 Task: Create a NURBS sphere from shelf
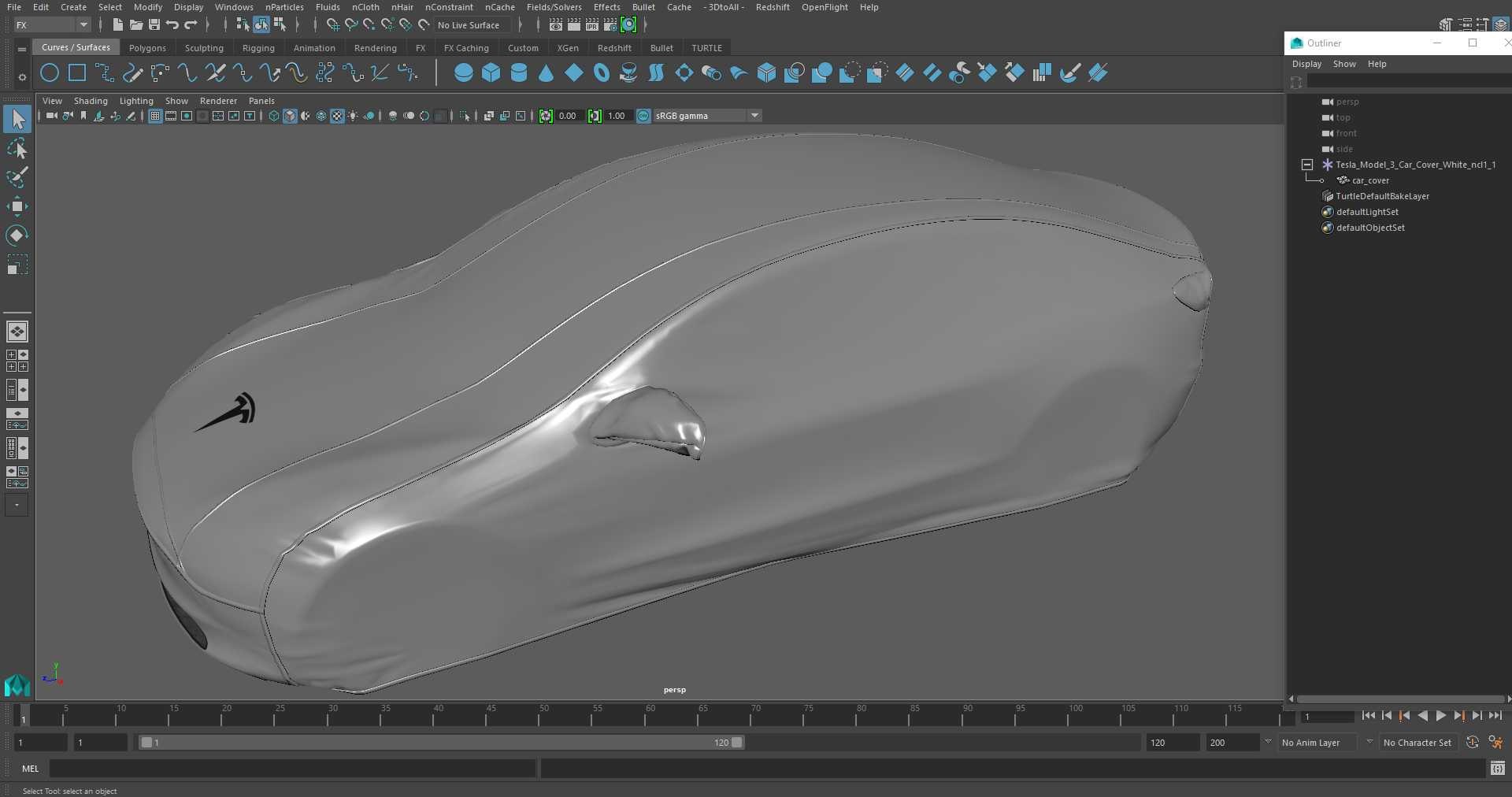coord(464,73)
